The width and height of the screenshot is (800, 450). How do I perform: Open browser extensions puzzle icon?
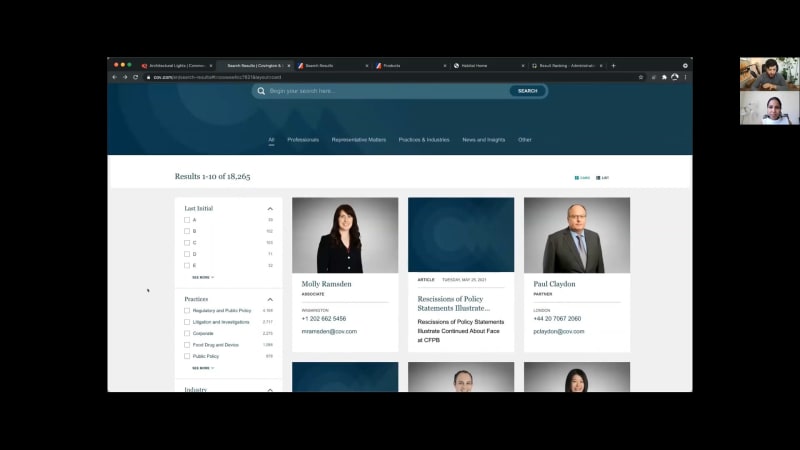click(x=664, y=77)
